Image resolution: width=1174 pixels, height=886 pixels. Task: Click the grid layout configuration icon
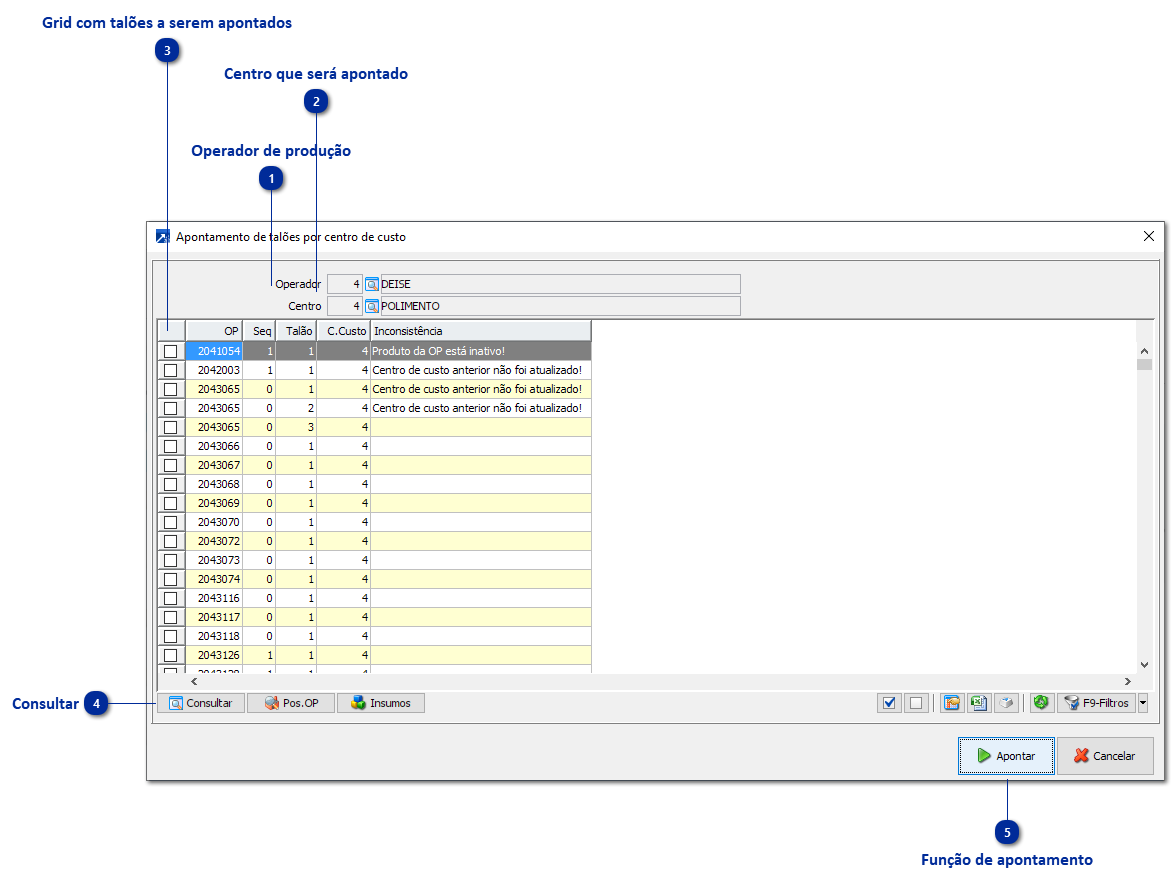(x=952, y=703)
